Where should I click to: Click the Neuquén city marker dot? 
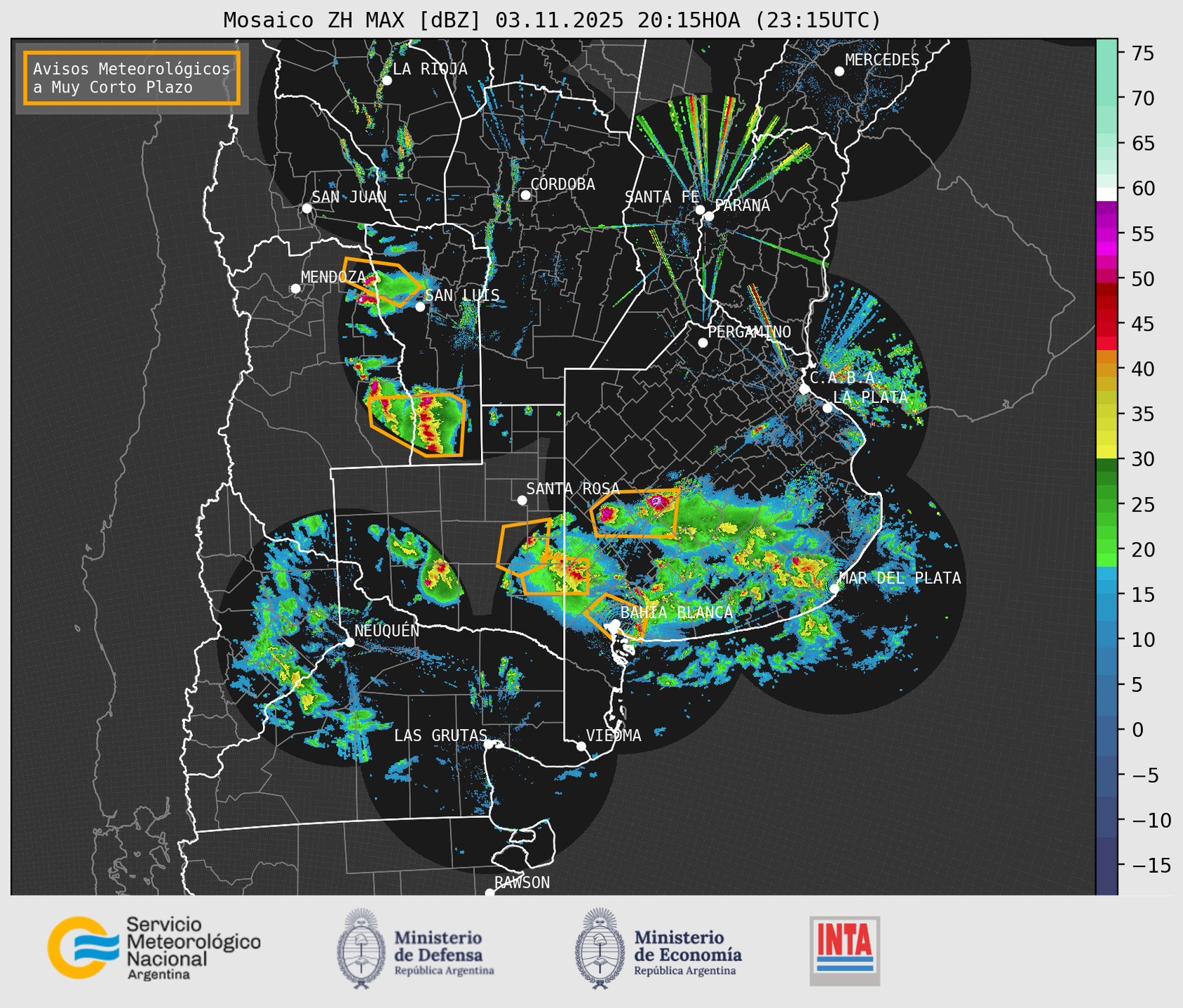(x=349, y=642)
